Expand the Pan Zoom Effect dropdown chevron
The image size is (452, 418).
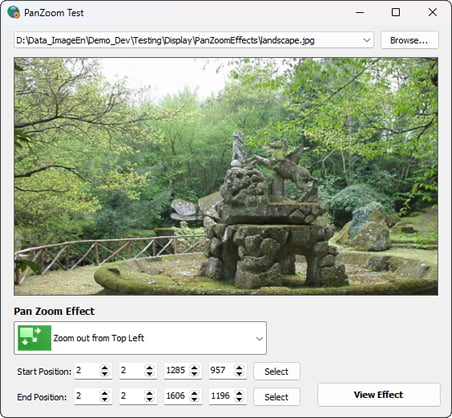coord(259,339)
